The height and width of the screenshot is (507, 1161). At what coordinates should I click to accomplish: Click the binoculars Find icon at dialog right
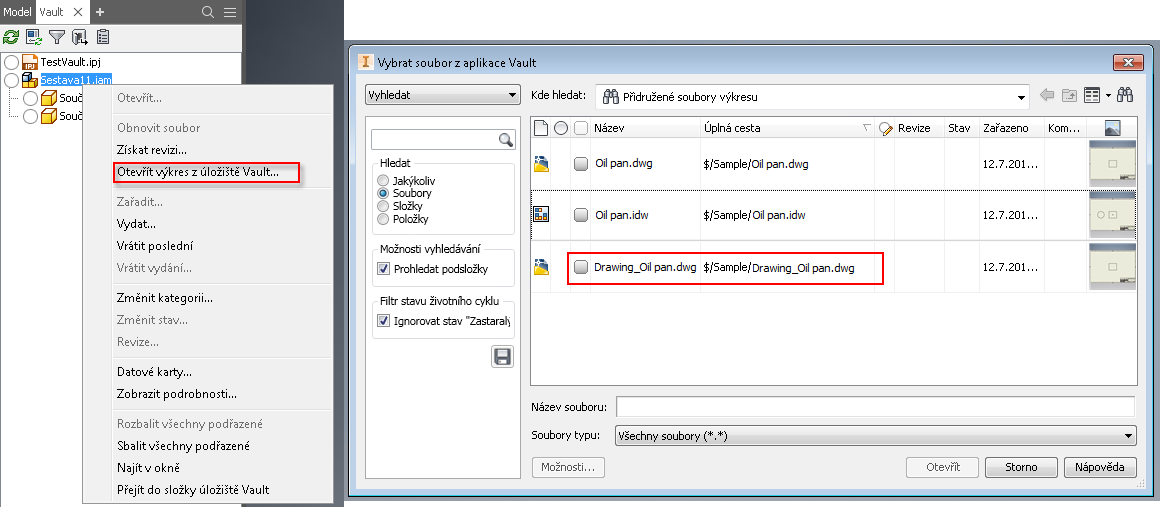[x=1126, y=95]
